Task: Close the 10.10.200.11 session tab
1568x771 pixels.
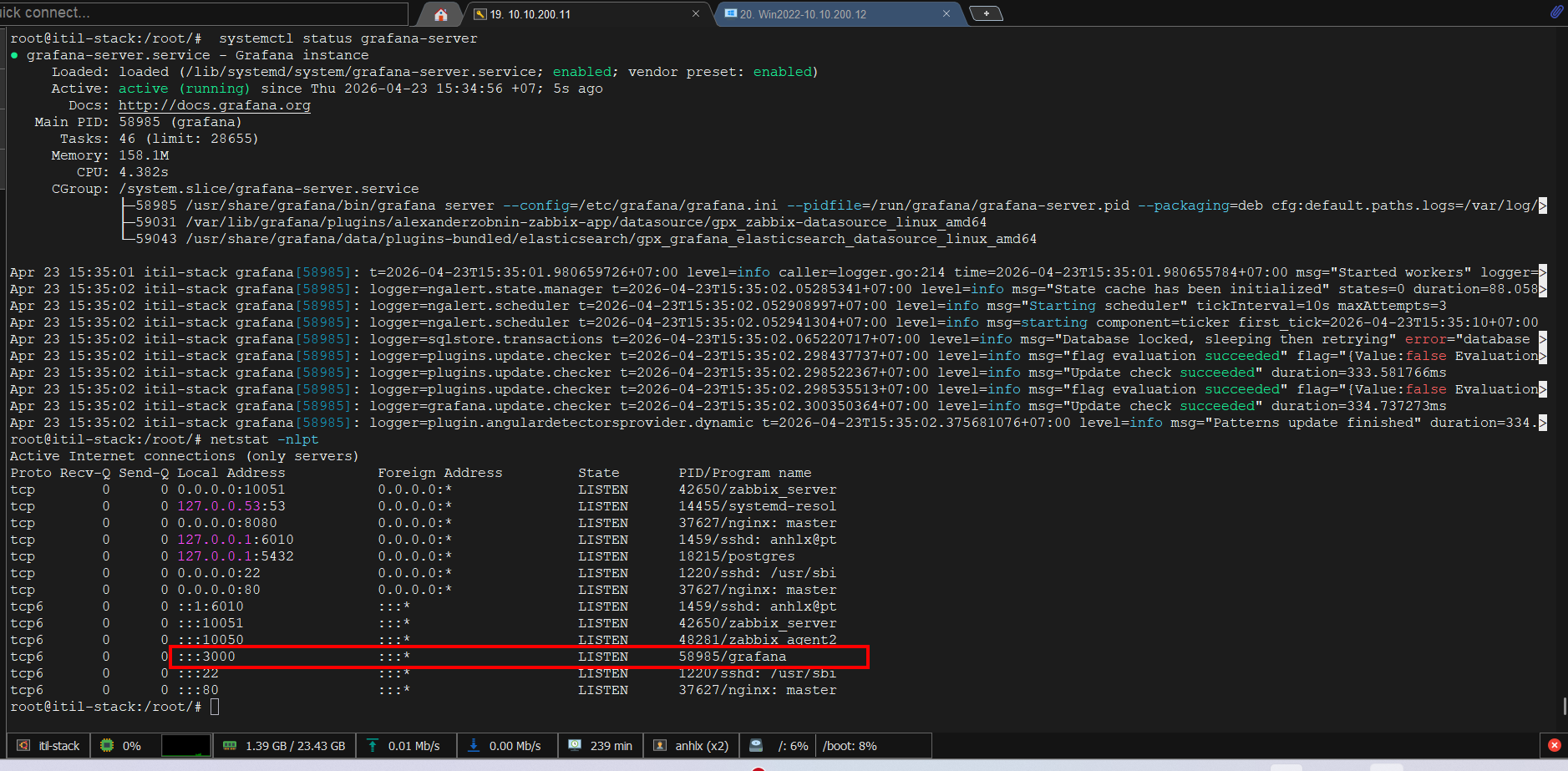Action: 696,14
